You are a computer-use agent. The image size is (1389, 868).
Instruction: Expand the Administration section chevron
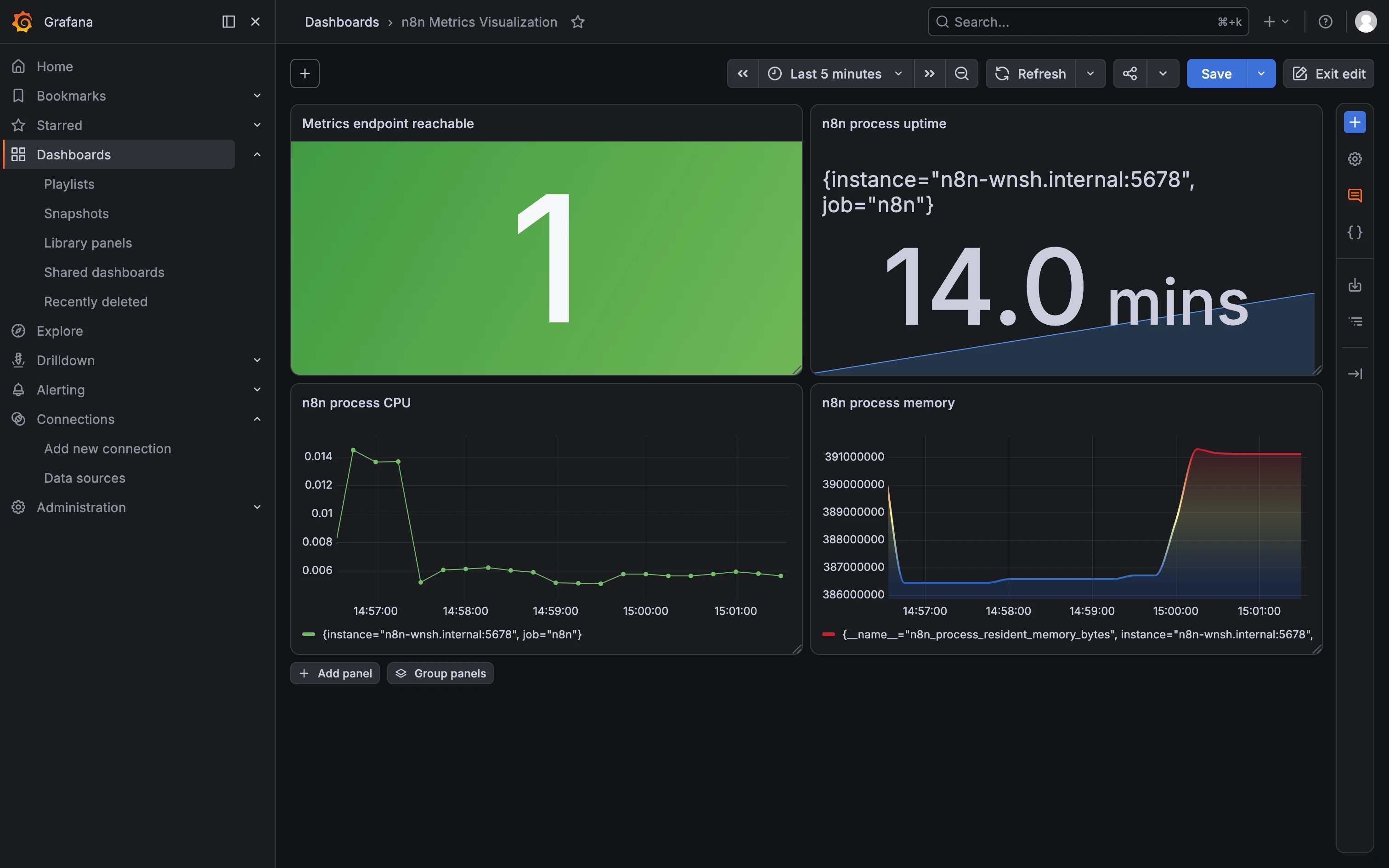[257, 507]
